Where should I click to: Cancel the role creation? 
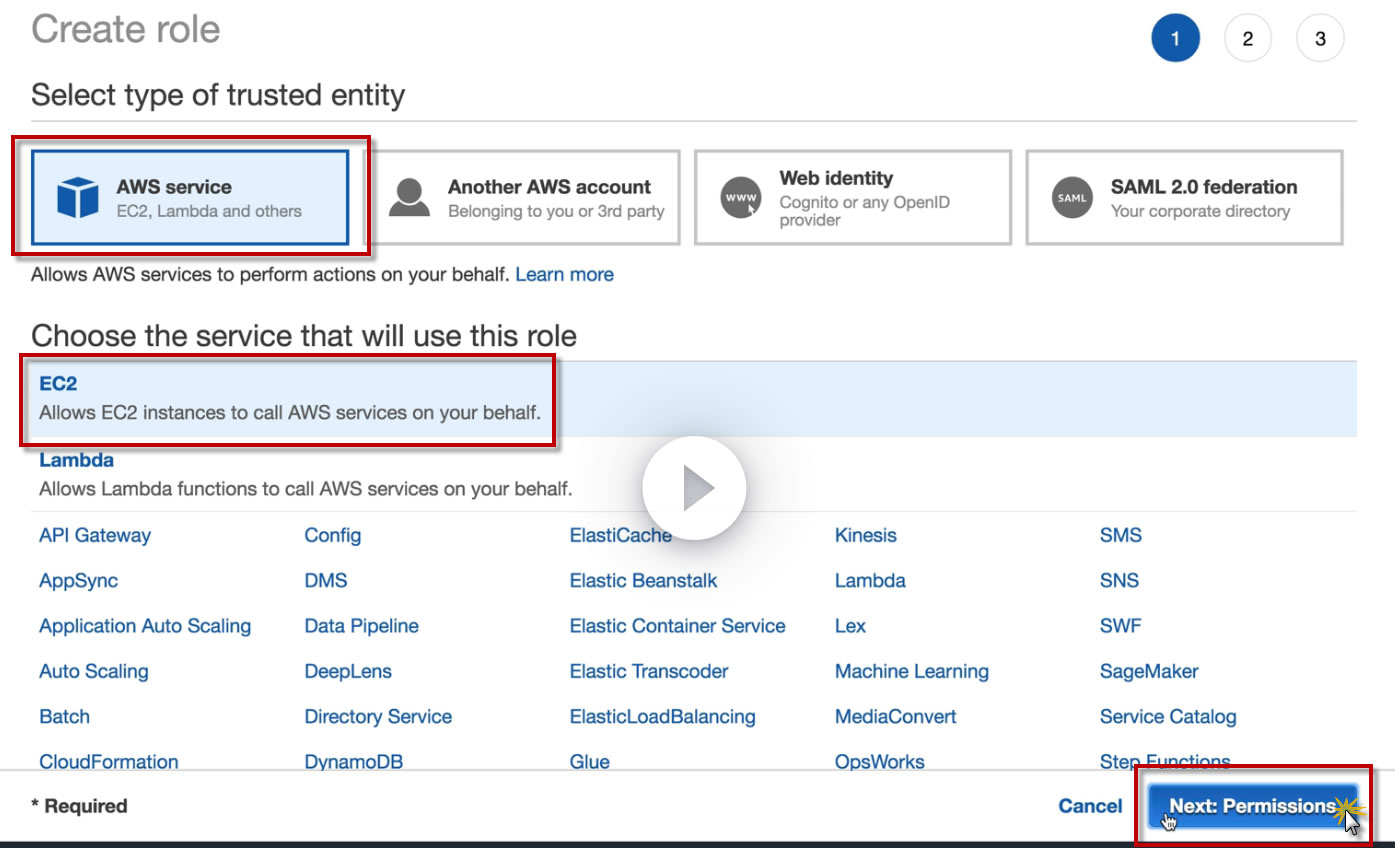point(1090,806)
